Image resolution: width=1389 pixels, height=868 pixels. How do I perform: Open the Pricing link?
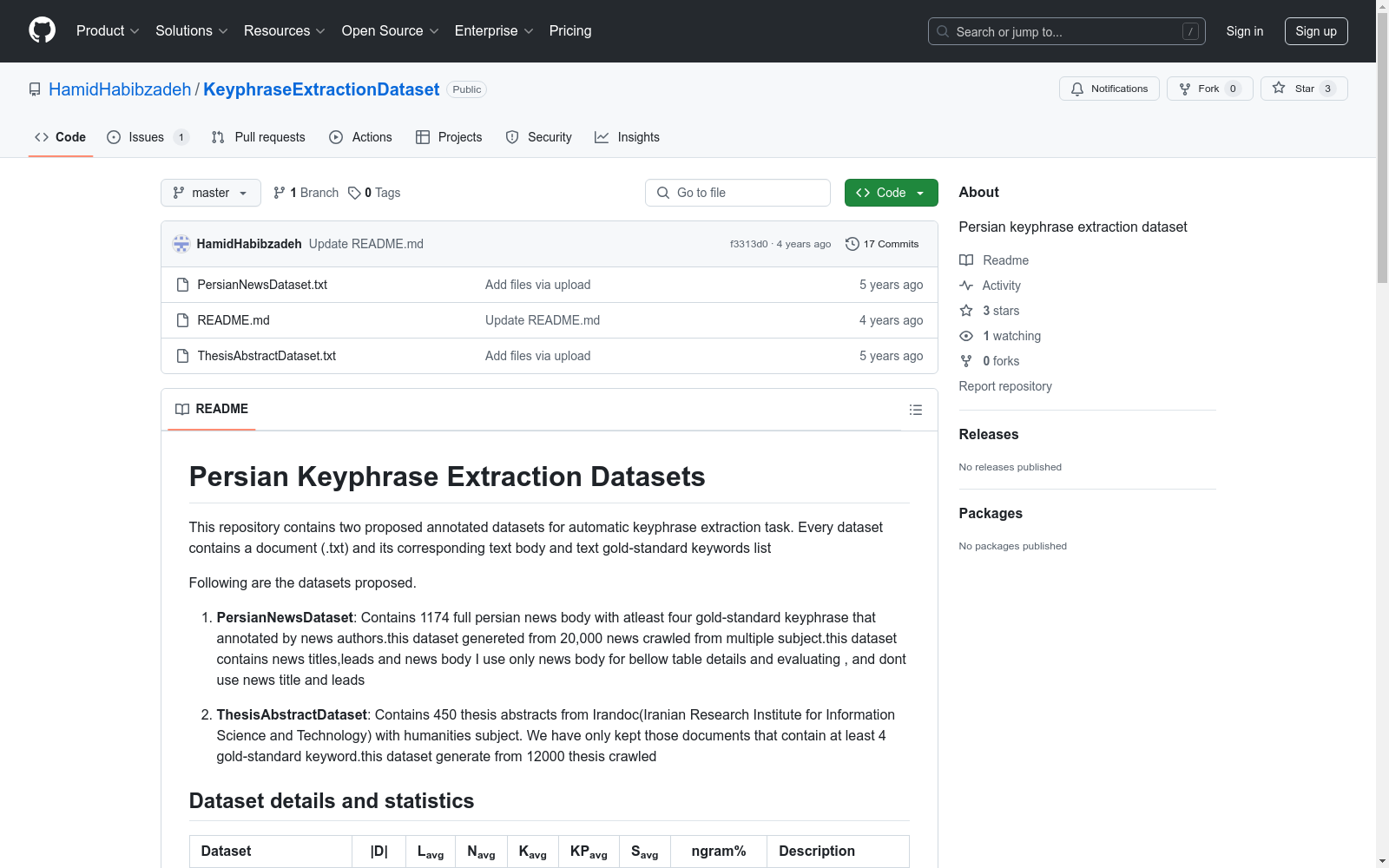pyautogui.click(x=570, y=31)
